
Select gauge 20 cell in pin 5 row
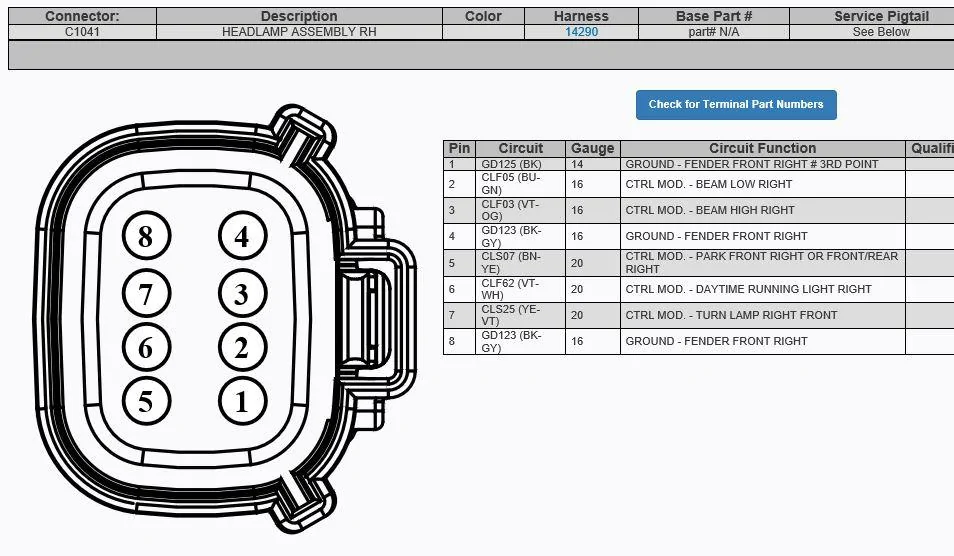593,263
